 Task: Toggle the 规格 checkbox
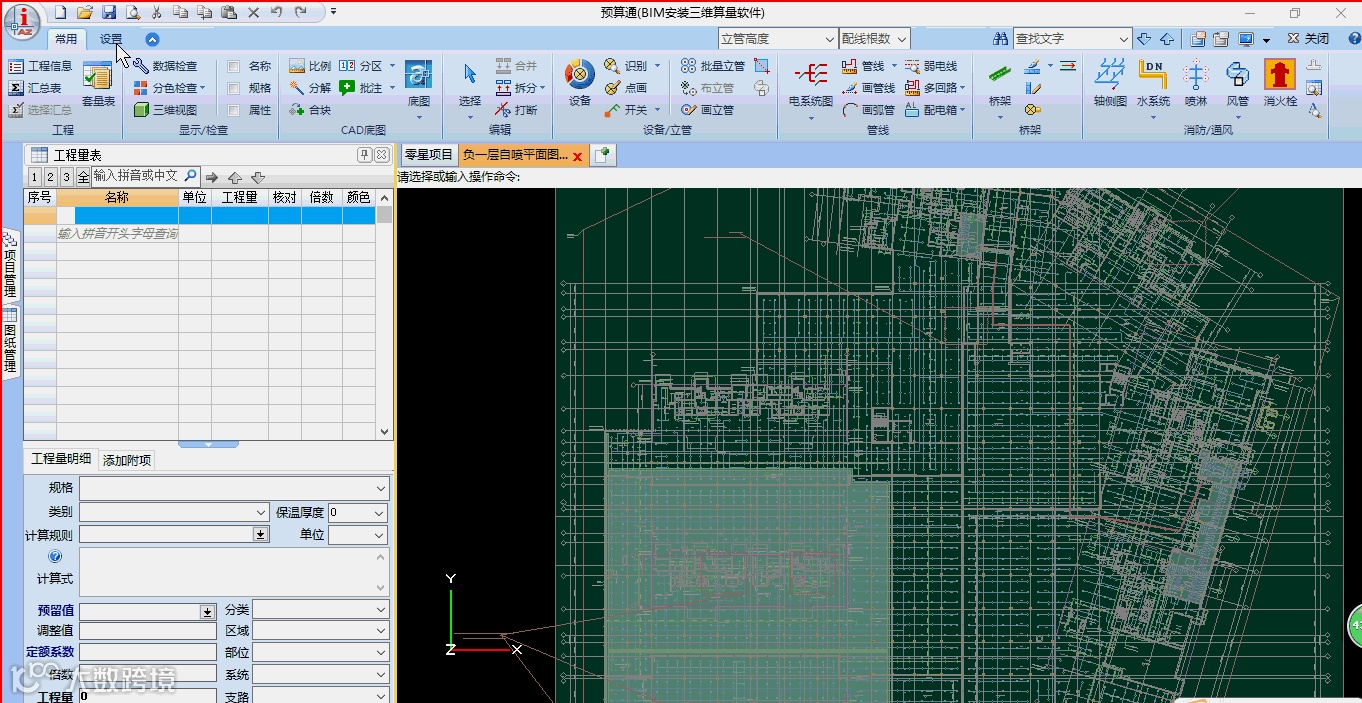click(x=233, y=89)
